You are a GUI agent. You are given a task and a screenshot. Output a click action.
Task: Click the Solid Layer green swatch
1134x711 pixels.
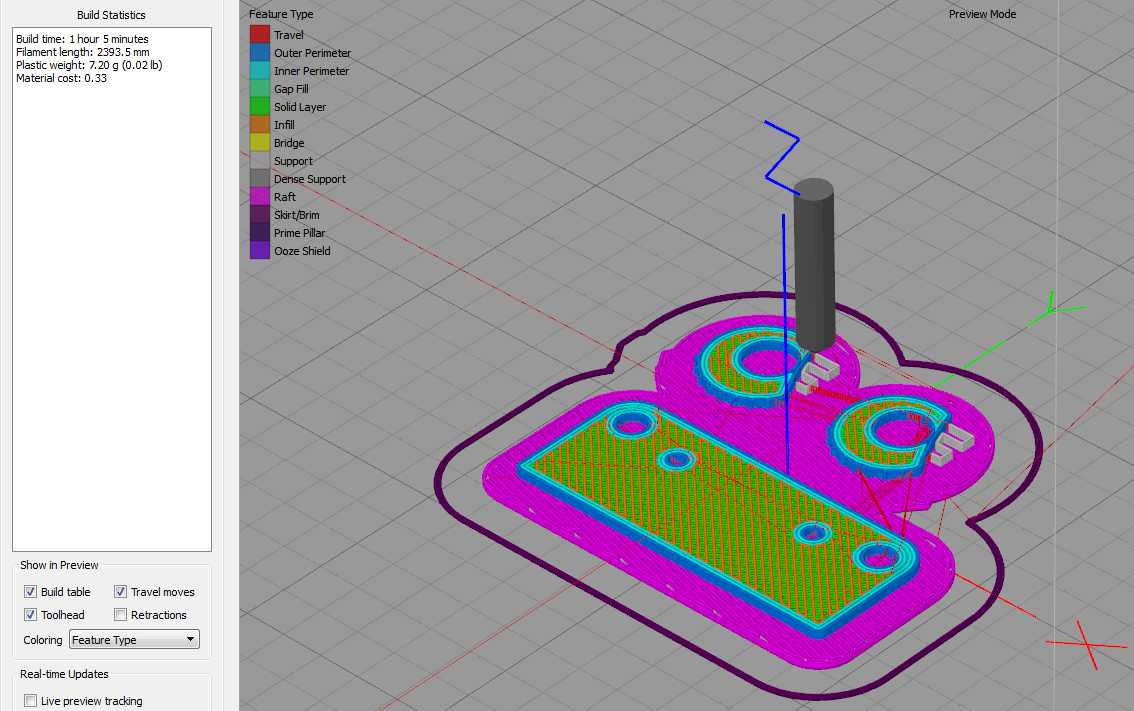point(260,107)
